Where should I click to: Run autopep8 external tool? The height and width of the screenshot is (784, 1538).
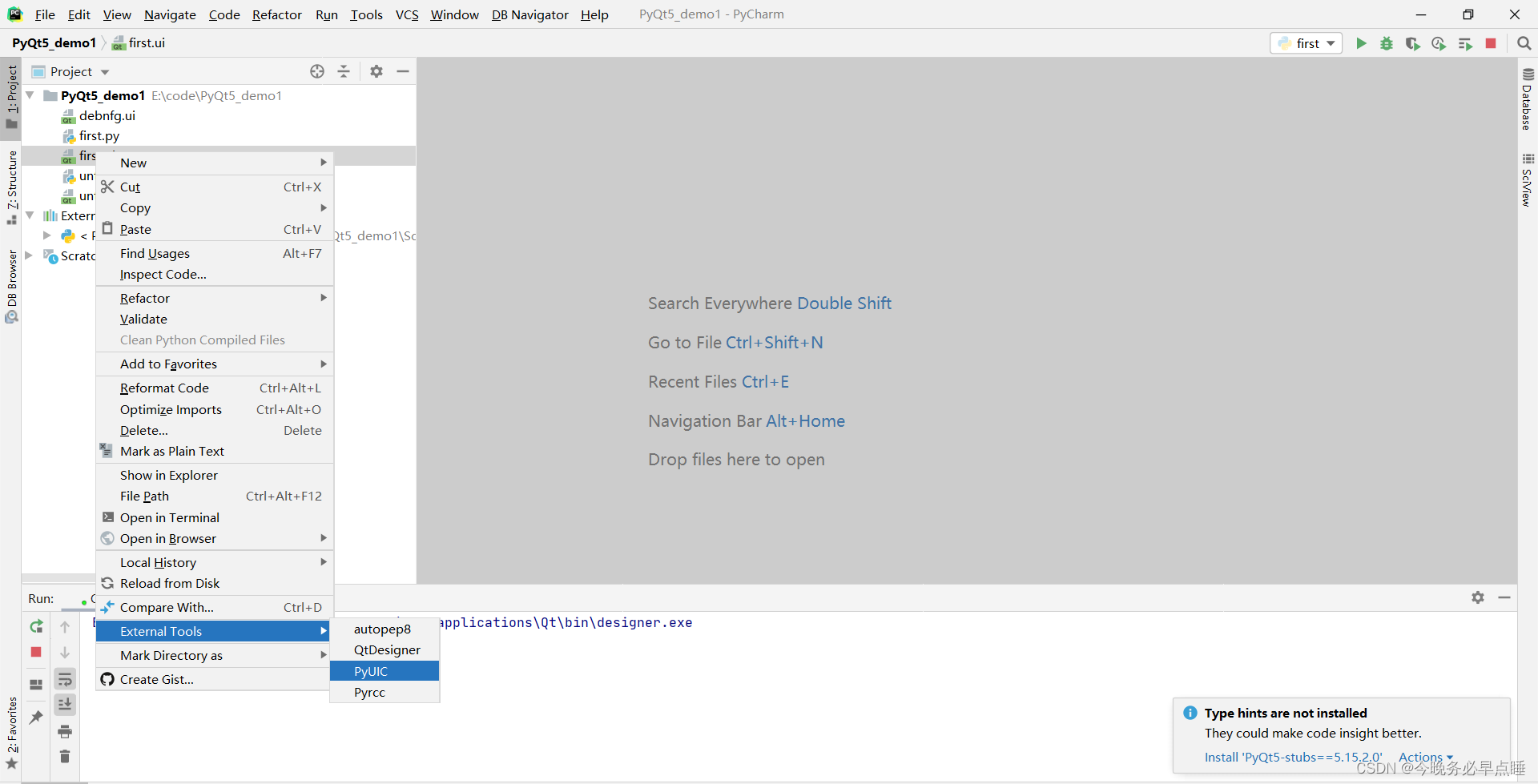pyautogui.click(x=384, y=629)
